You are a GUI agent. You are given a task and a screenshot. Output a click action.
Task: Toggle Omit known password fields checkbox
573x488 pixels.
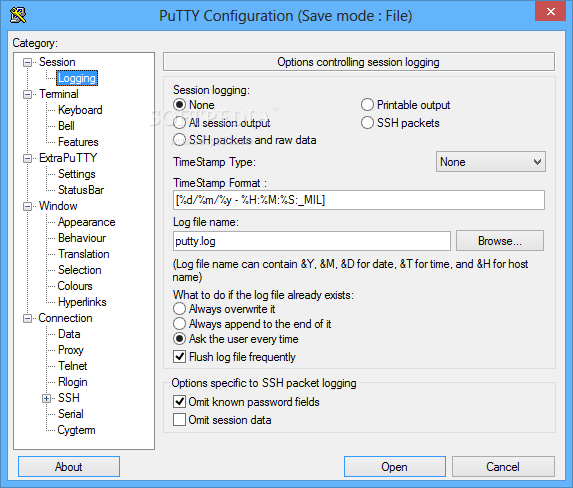pyautogui.click(x=179, y=402)
